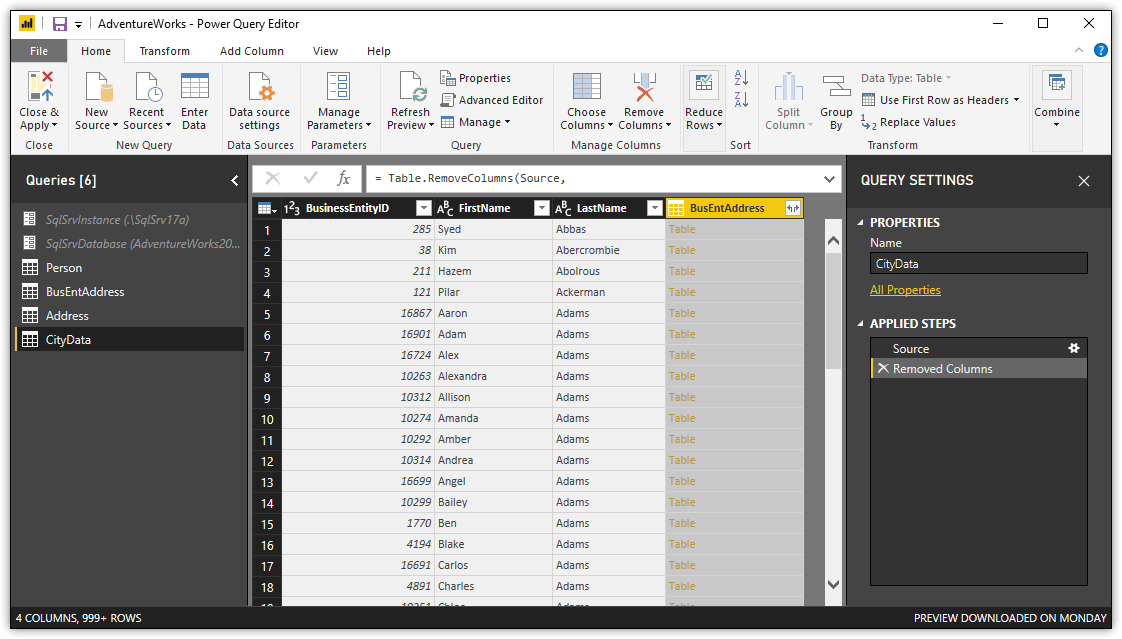1122x639 pixels.
Task: Open query Properties
Action: (475, 78)
